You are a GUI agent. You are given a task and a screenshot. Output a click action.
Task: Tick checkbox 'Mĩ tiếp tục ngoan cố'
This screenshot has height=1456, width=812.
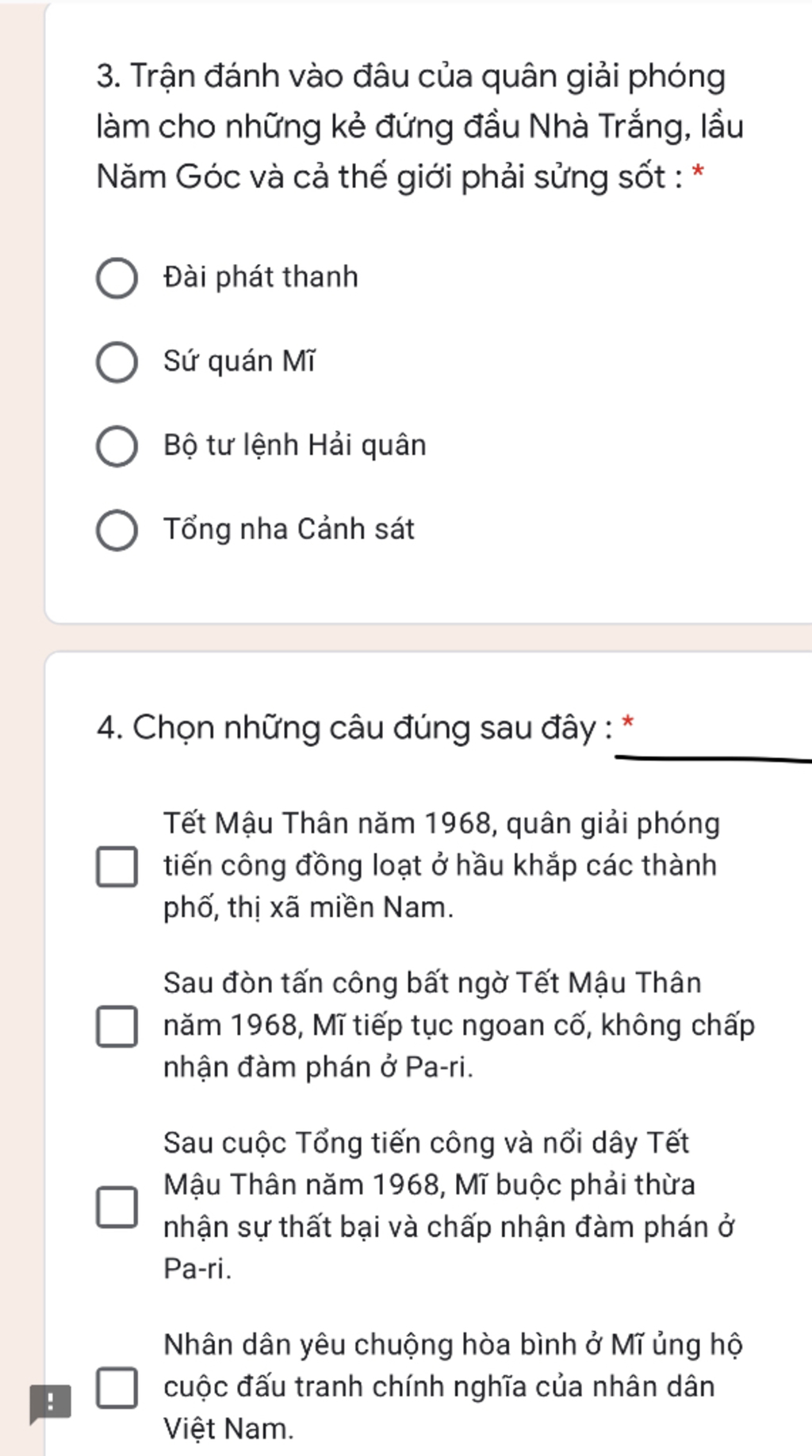coord(117,1026)
